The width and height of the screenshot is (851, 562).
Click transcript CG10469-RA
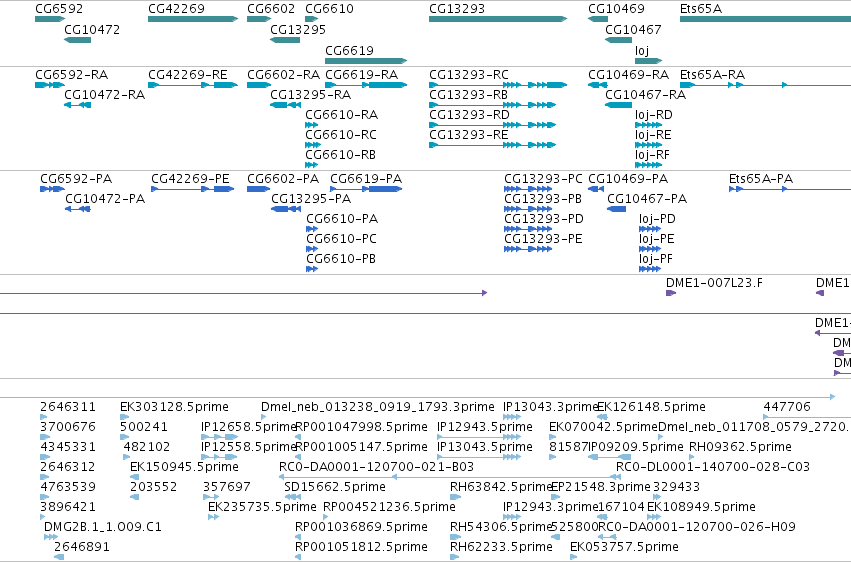pos(629,74)
